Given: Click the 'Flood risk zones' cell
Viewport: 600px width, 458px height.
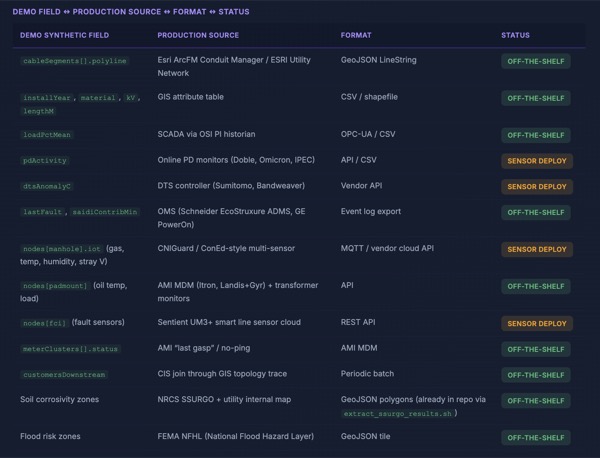Looking at the screenshot, I should (x=50, y=436).
